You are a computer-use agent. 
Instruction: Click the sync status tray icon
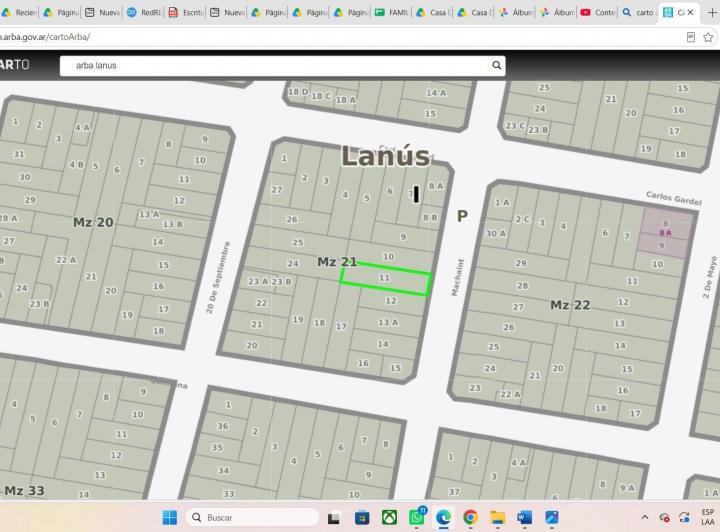coord(684,518)
